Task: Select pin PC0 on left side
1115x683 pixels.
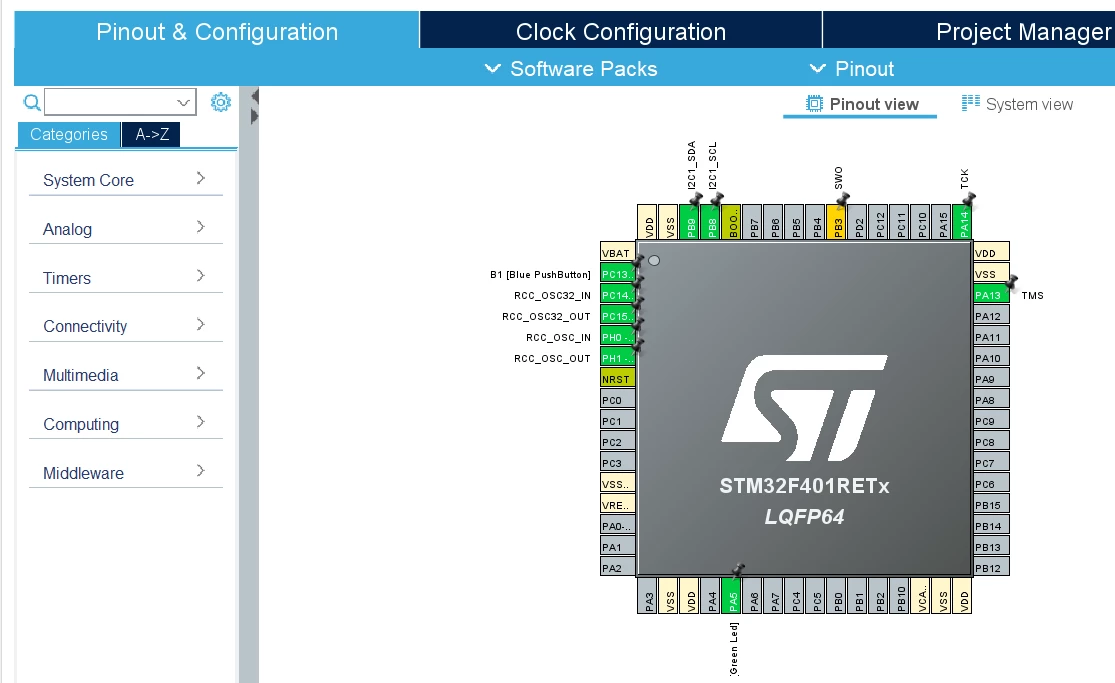Action: click(x=617, y=400)
